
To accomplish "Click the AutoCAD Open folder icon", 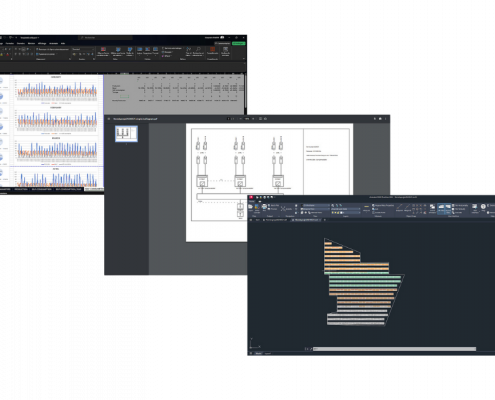I will 251,207.
